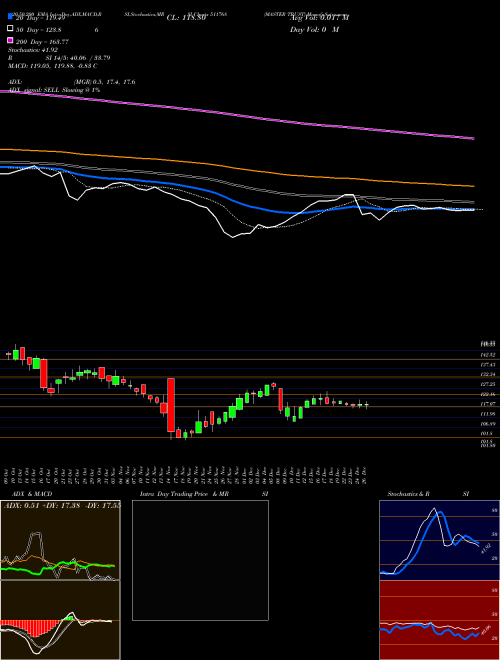This screenshot has width=500, height=660.
Task: Click the 'Intra Day Trading Price & MR' title
Action: (184, 494)
